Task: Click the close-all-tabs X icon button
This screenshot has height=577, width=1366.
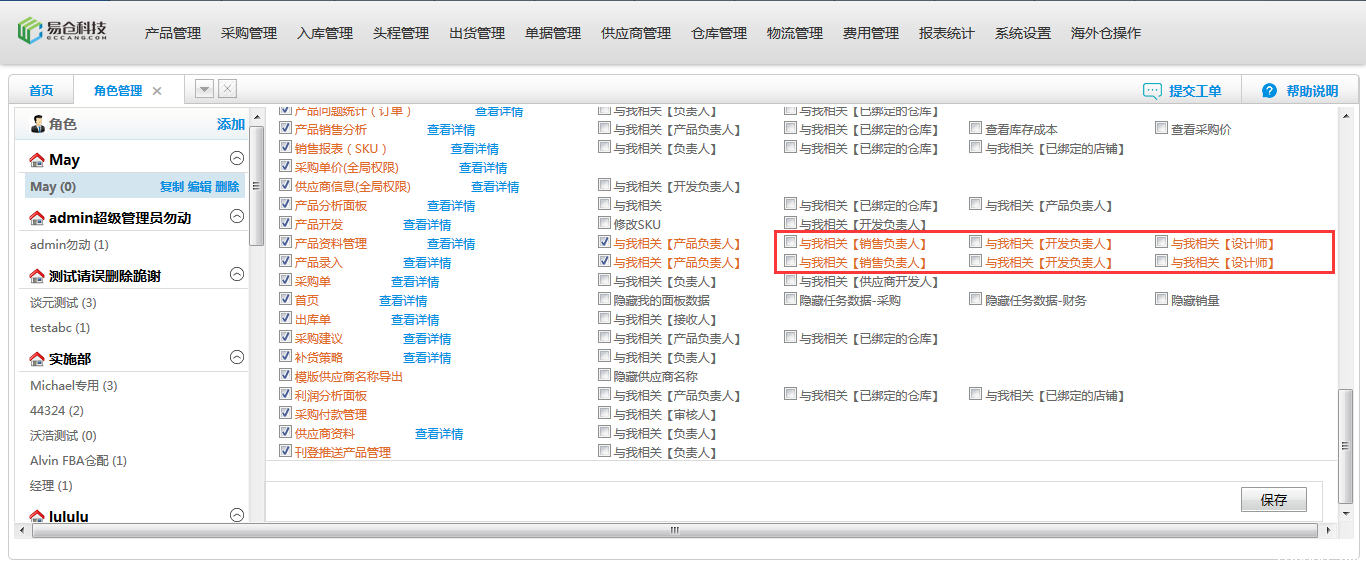Action: pyautogui.click(x=228, y=89)
